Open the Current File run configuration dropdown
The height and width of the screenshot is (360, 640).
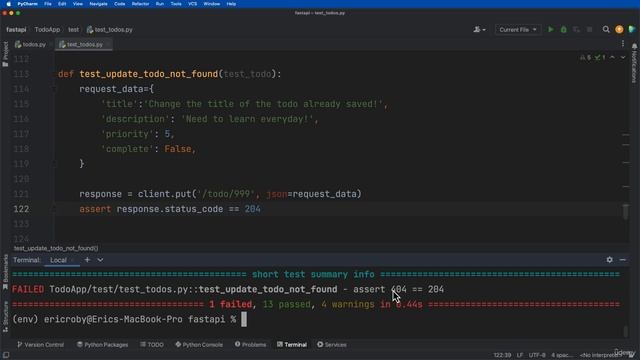(x=518, y=29)
